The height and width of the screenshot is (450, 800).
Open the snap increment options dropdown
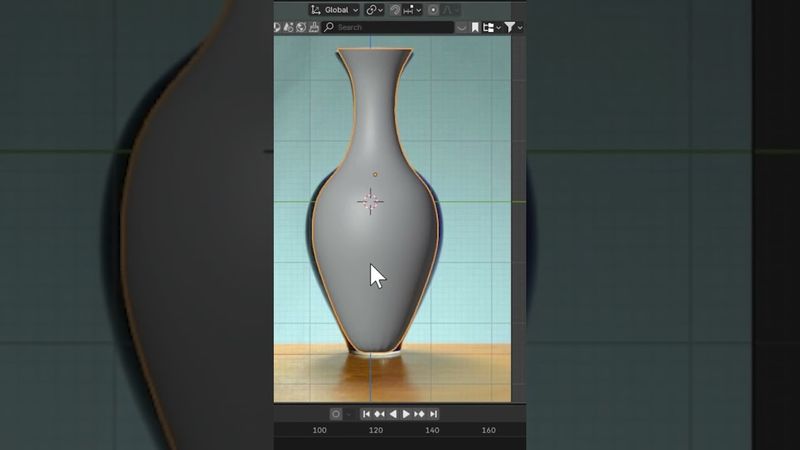[413, 10]
